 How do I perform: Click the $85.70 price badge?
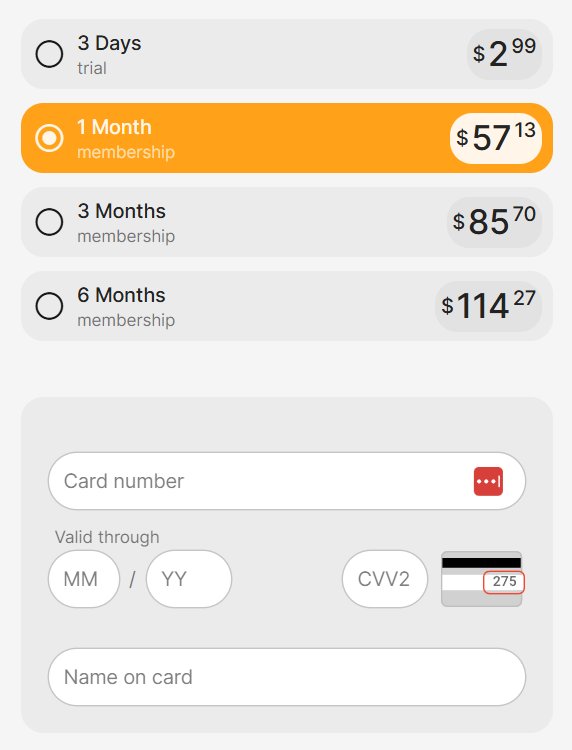(495, 222)
